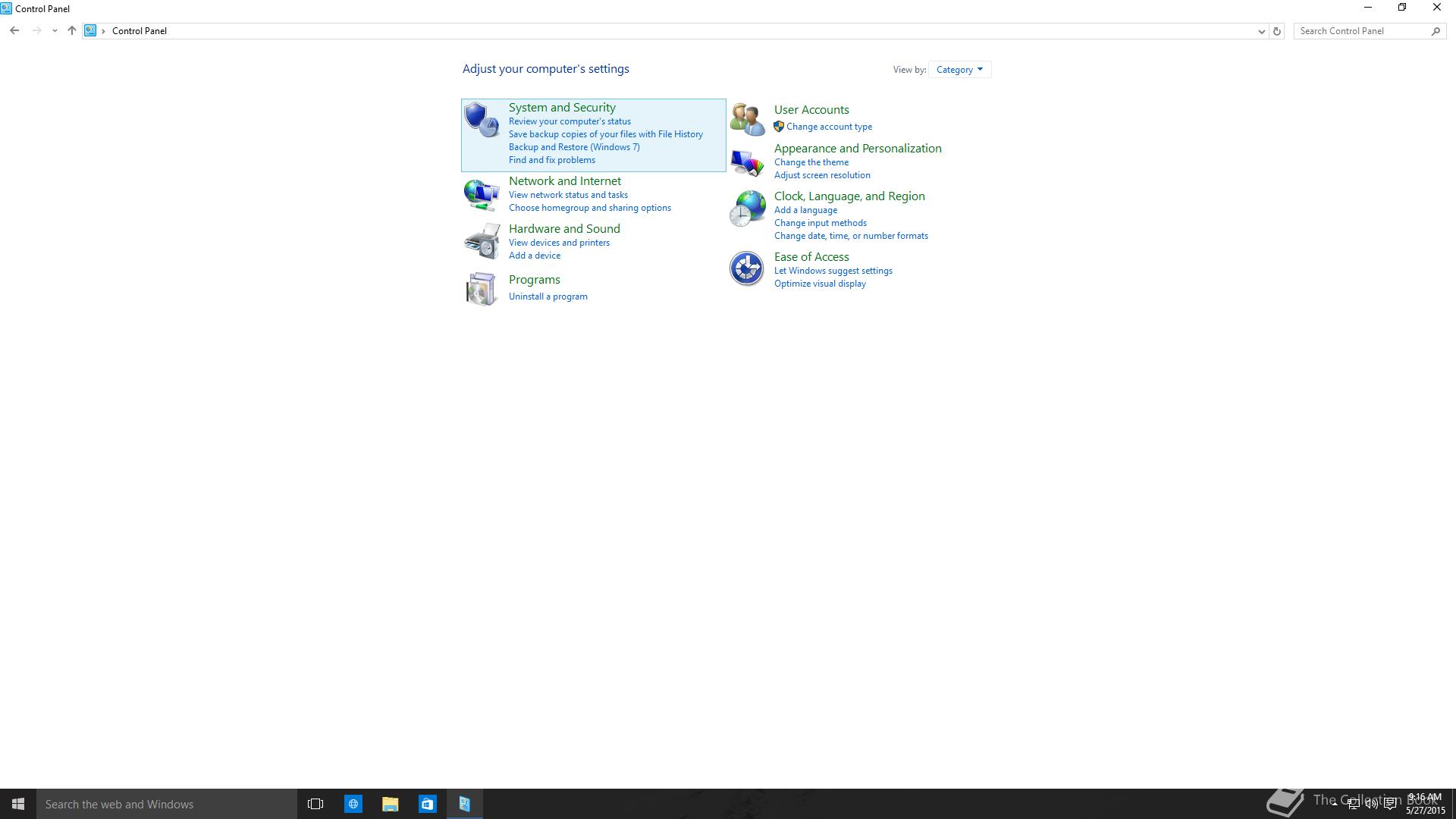Open Clock, Language, and Region heading
Viewport: 1456px width, 819px height.
click(x=849, y=196)
